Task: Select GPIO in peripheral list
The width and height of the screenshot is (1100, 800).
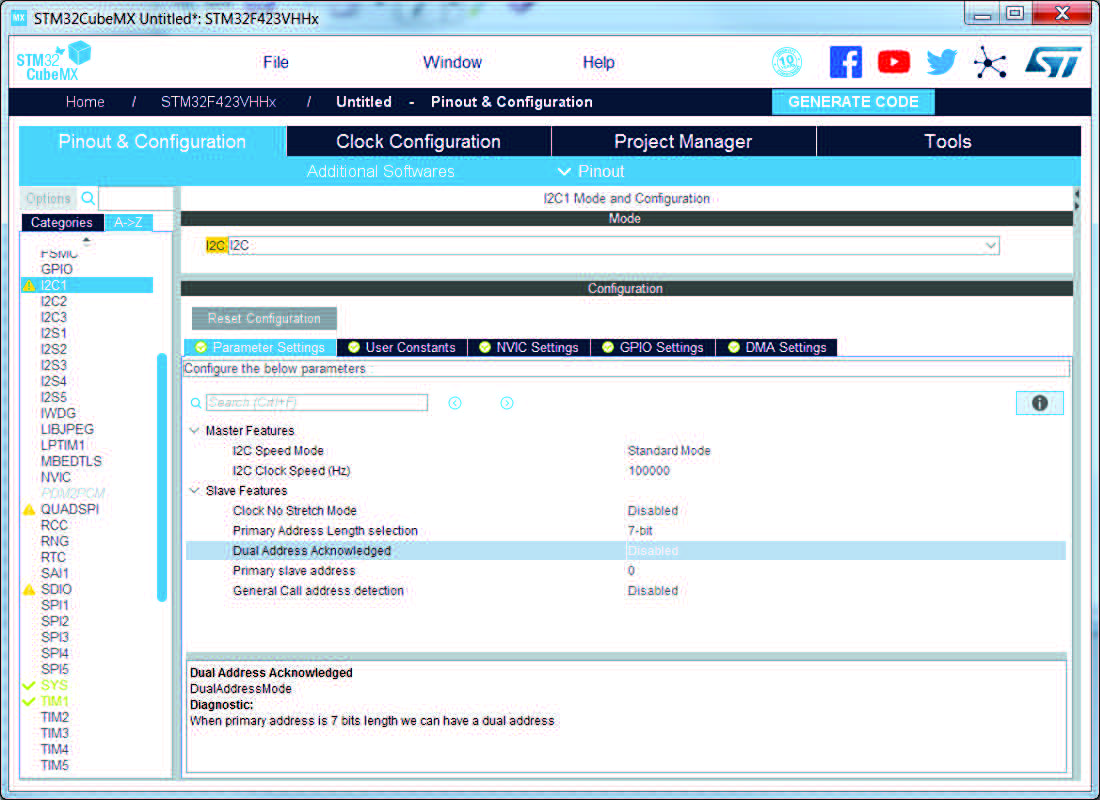Action: (57, 269)
